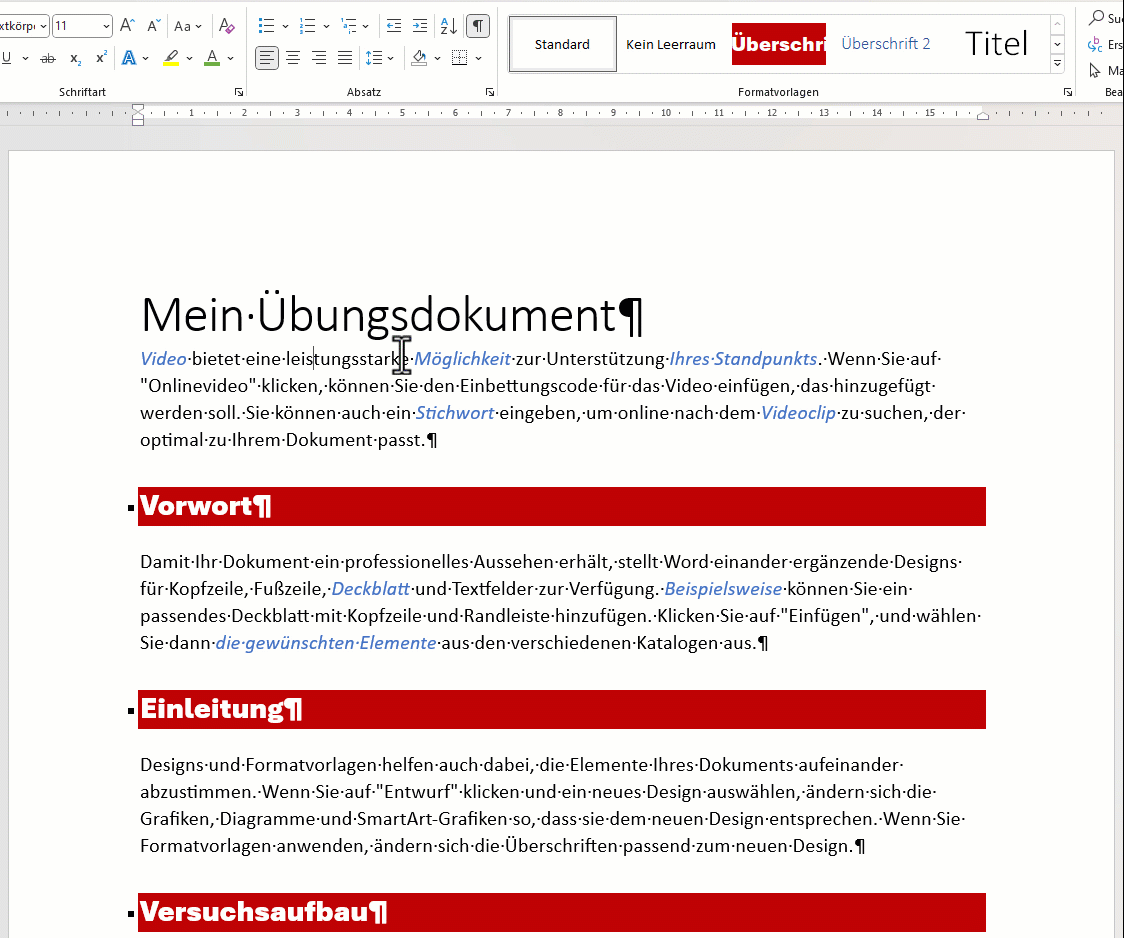Open the font size dropdown

click(x=106, y=26)
